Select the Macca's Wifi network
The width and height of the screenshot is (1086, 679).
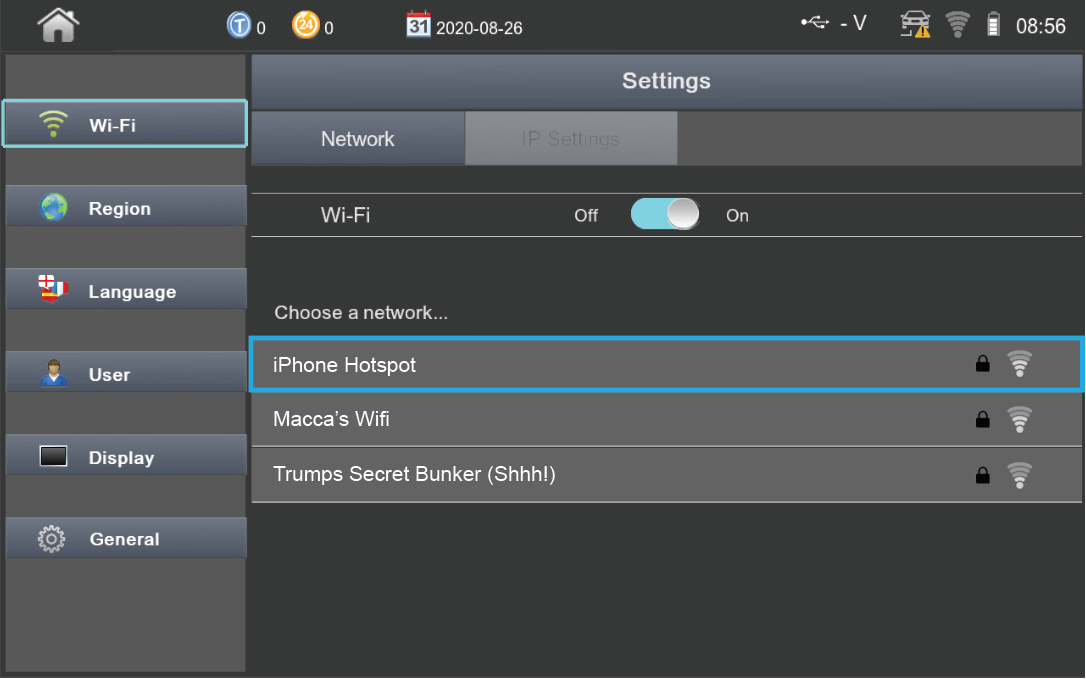(x=666, y=419)
